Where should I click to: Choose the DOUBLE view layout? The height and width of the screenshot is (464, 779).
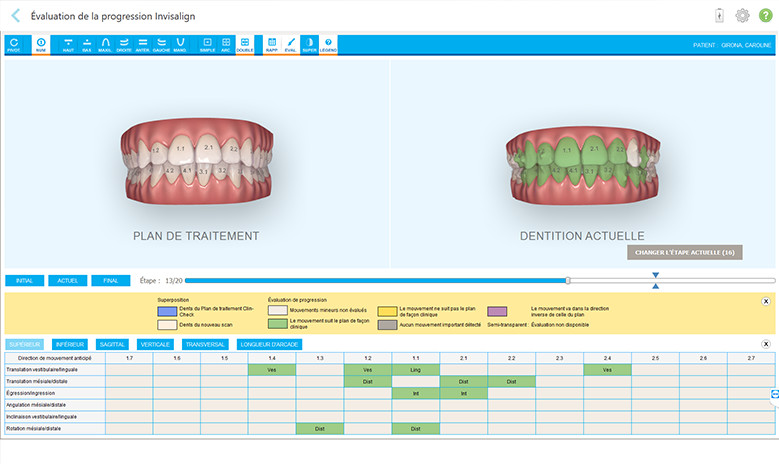pos(244,45)
